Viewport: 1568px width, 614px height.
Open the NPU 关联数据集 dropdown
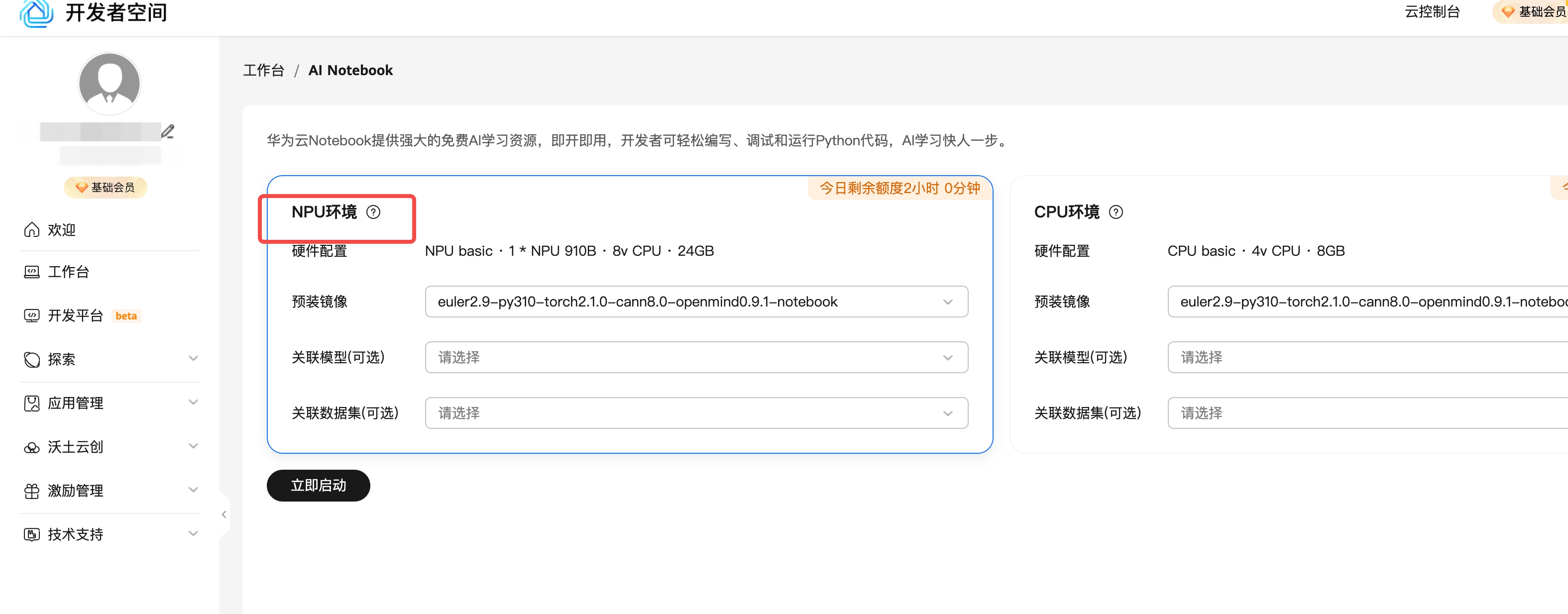click(696, 413)
